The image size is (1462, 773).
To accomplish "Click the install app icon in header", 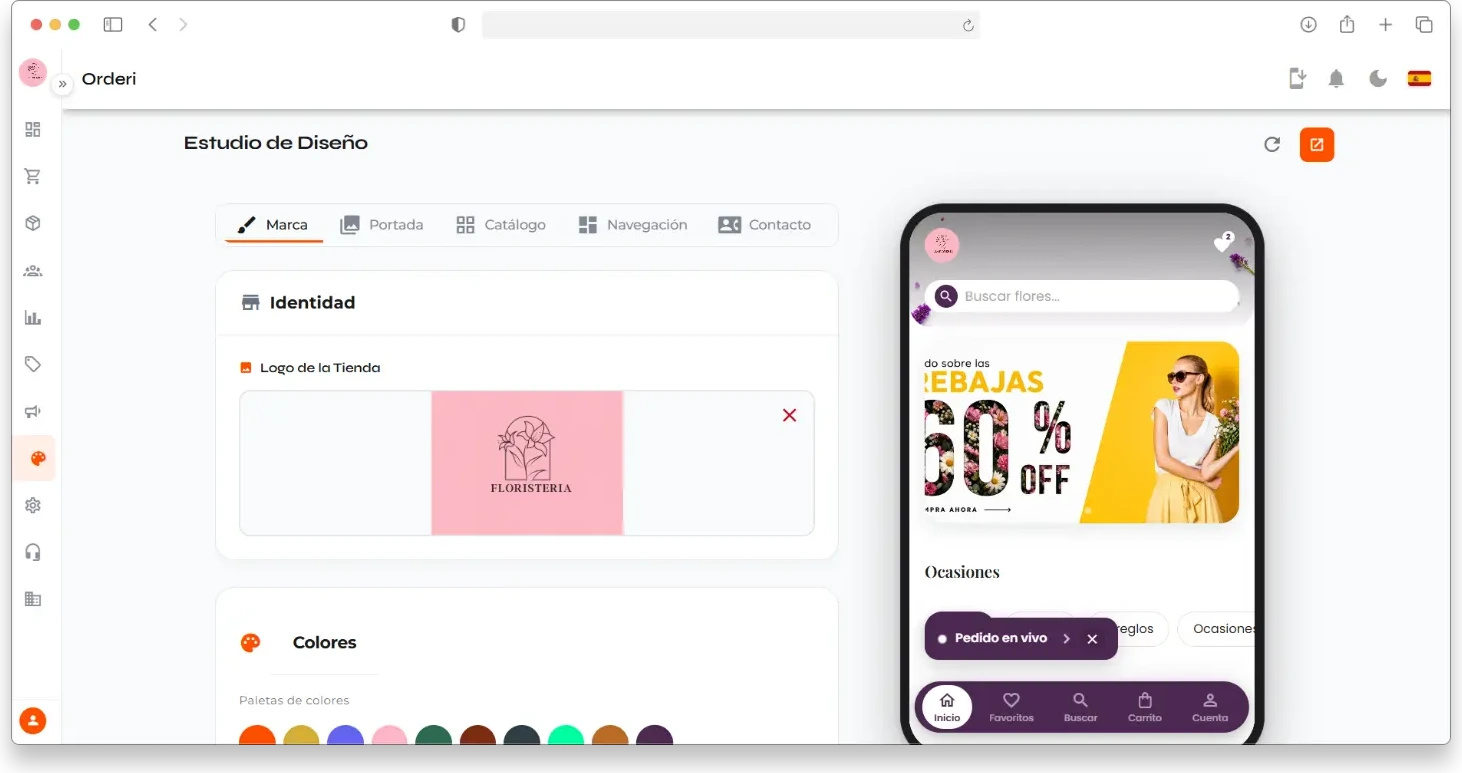I will pyautogui.click(x=1297, y=79).
